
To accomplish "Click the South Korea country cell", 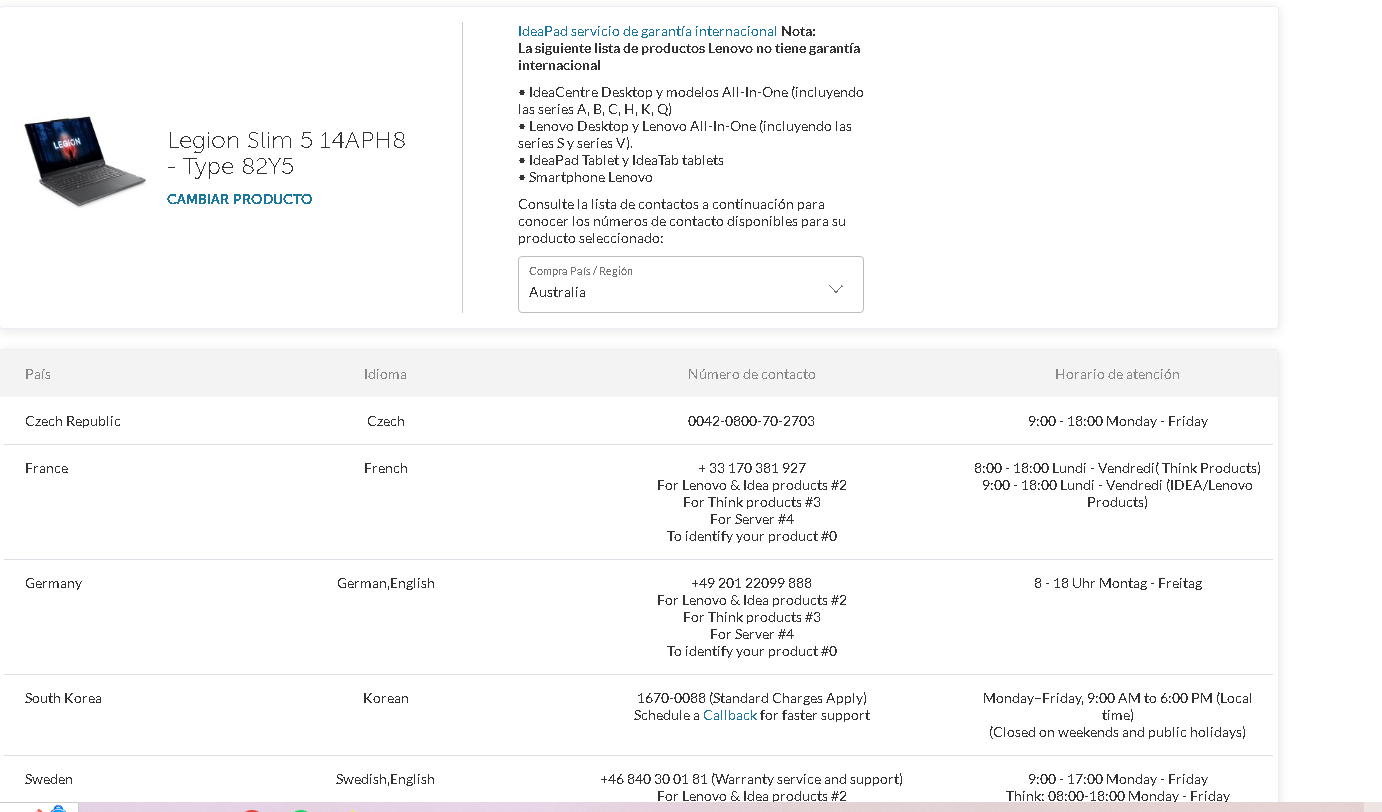I will point(63,698).
